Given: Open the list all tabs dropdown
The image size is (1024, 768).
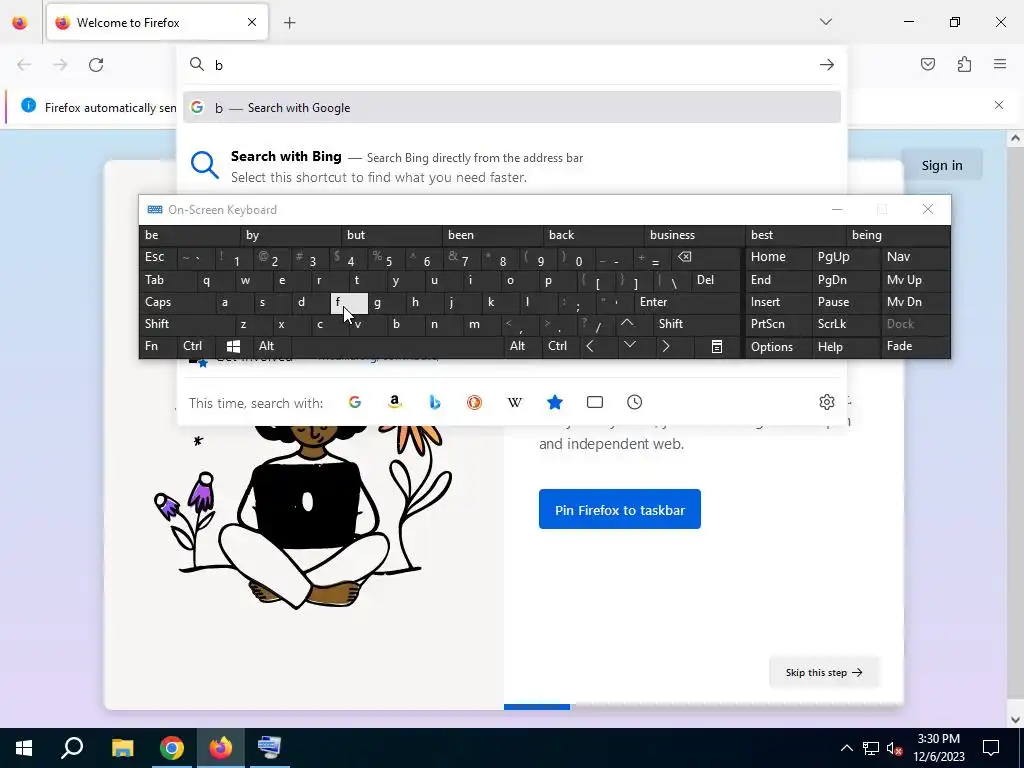Looking at the screenshot, I should pos(825,22).
